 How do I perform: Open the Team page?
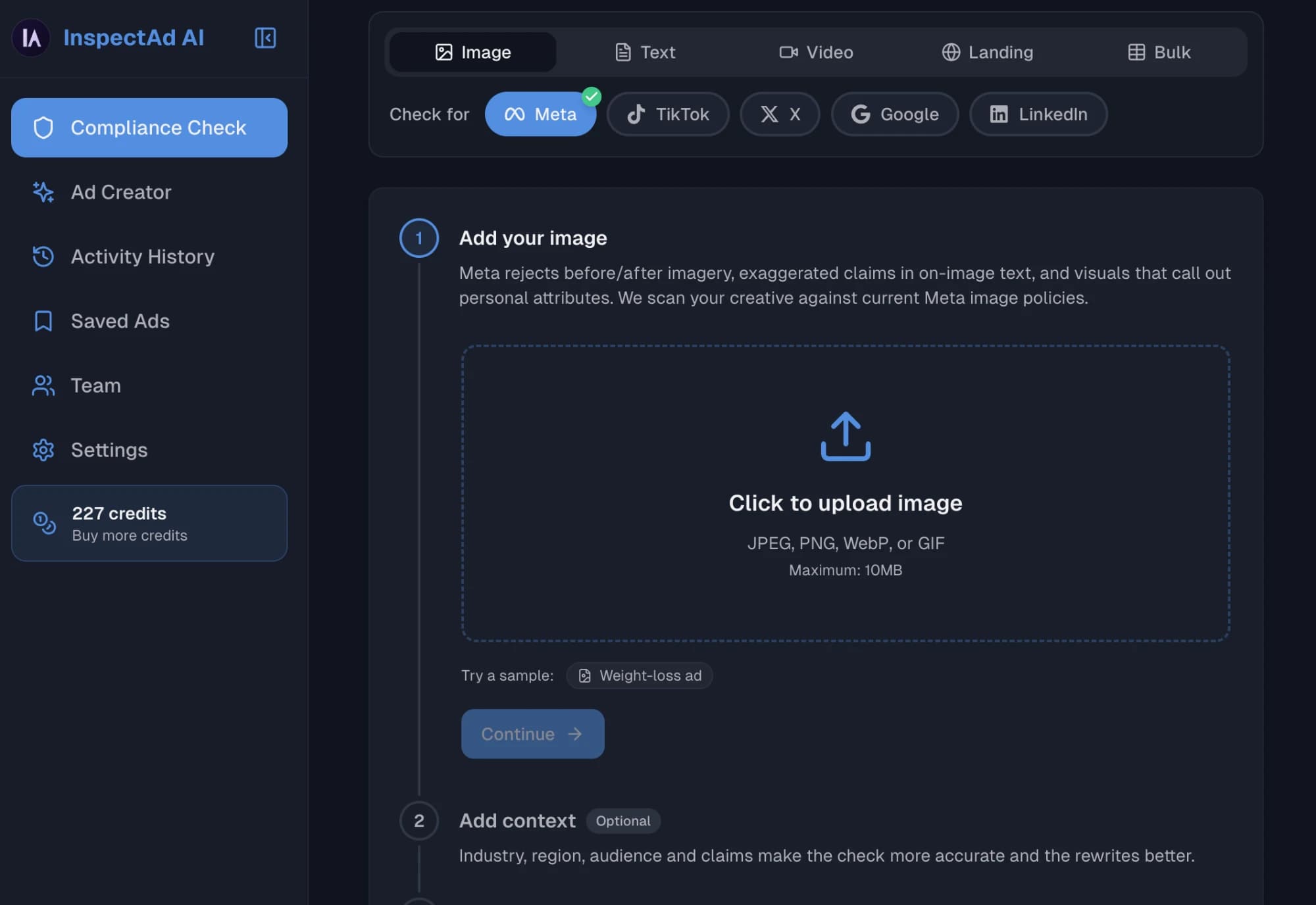click(149, 385)
